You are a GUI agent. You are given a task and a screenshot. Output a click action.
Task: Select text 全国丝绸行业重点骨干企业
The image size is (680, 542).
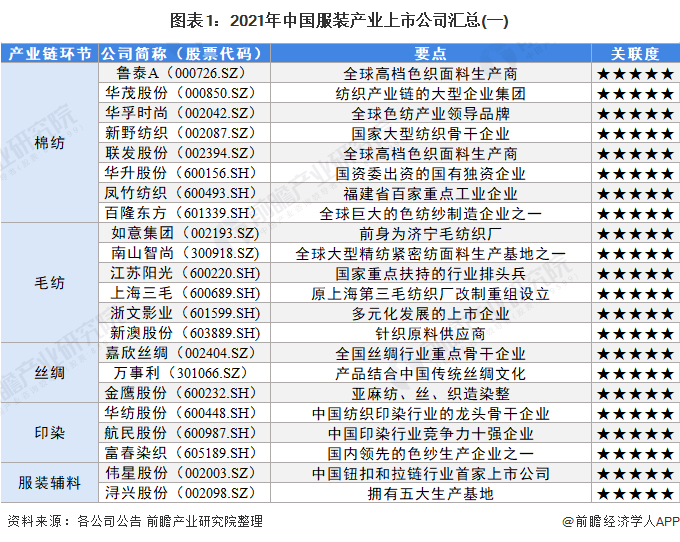click(x=431, y=353)
